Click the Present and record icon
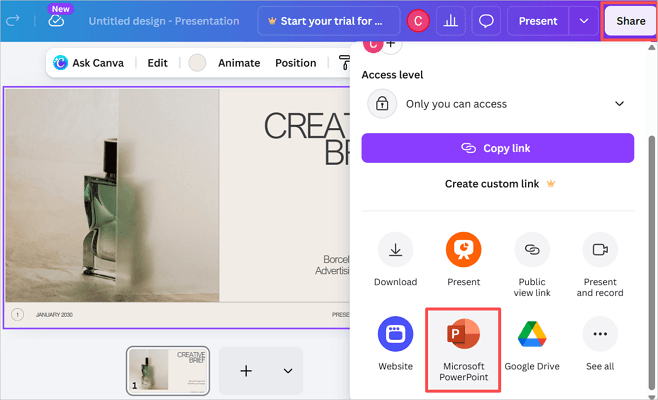 pos(600,250)
